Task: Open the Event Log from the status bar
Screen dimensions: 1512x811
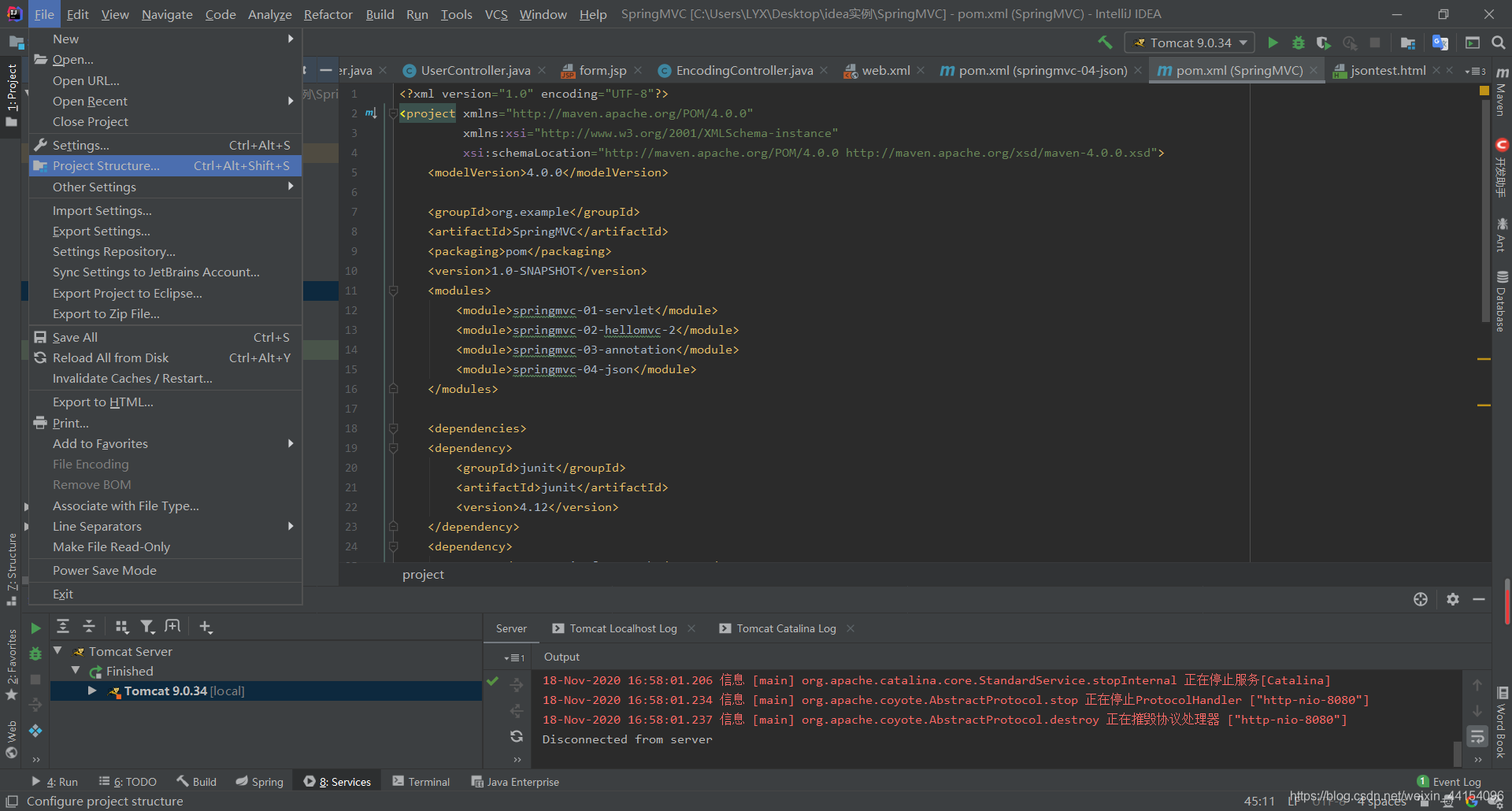Action: (1449, 782)
